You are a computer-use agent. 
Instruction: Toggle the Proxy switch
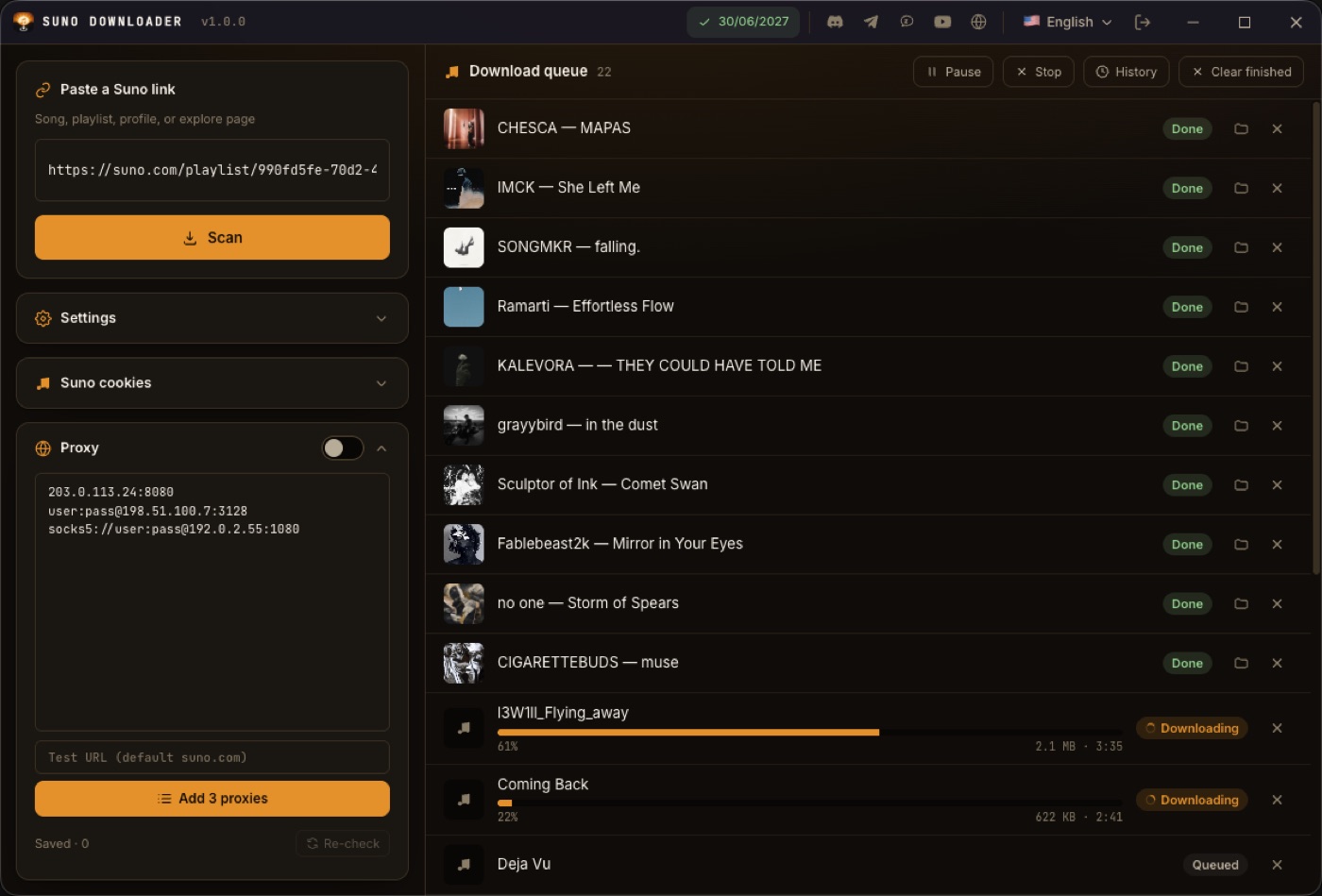click(342, 448)
